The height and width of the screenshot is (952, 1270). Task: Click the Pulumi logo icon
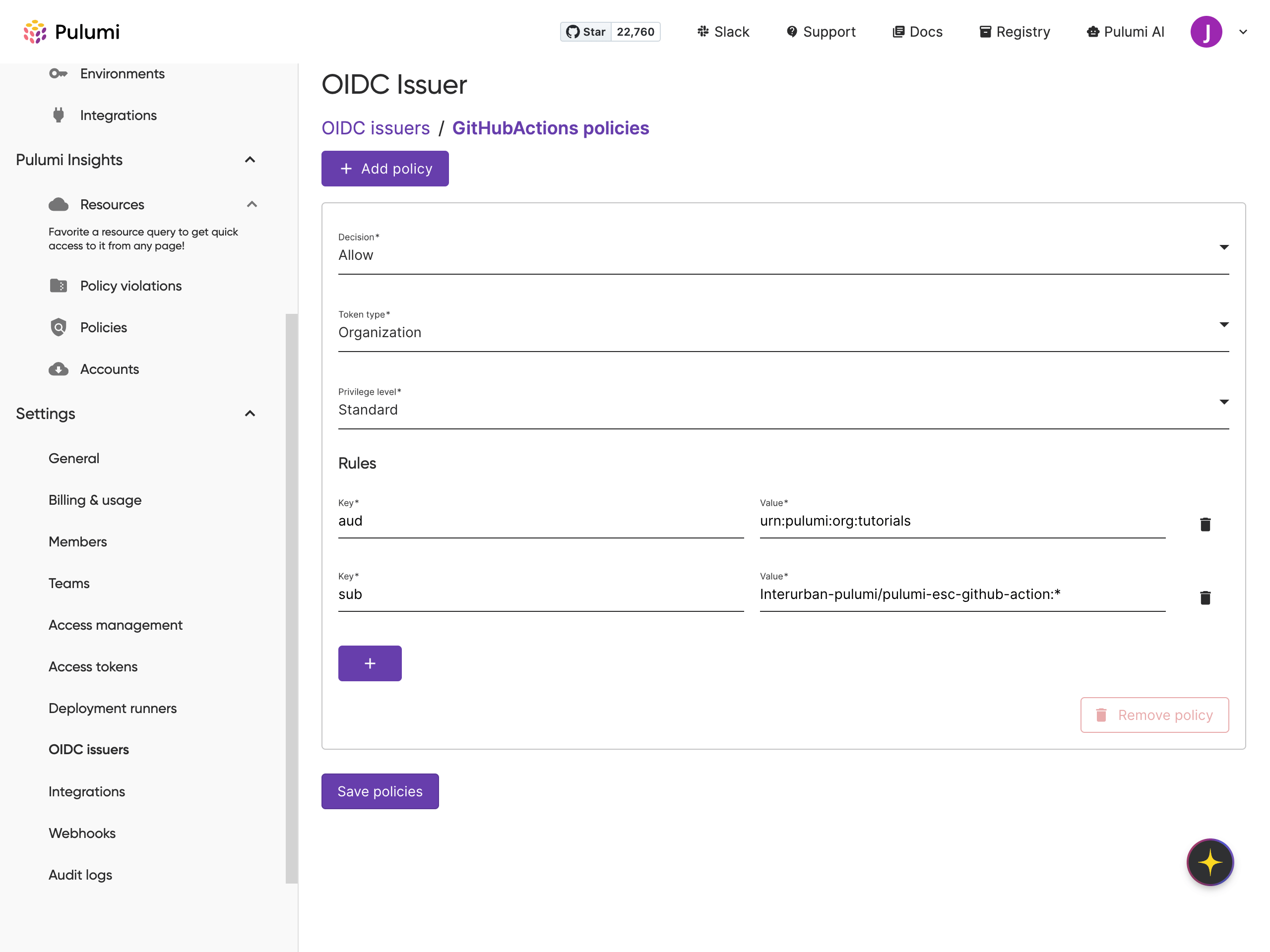34,32
